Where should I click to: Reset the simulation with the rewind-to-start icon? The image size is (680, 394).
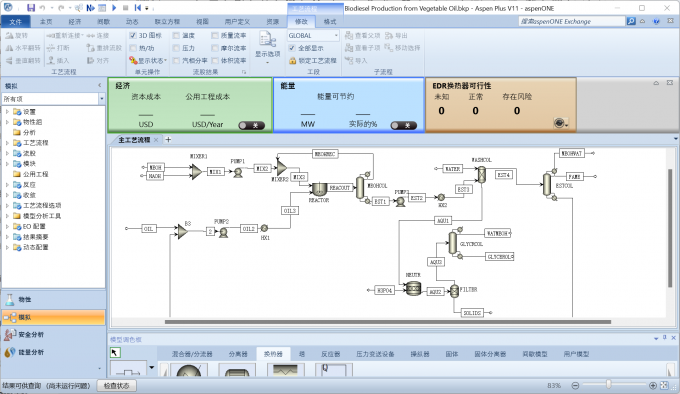coord(137,8)
